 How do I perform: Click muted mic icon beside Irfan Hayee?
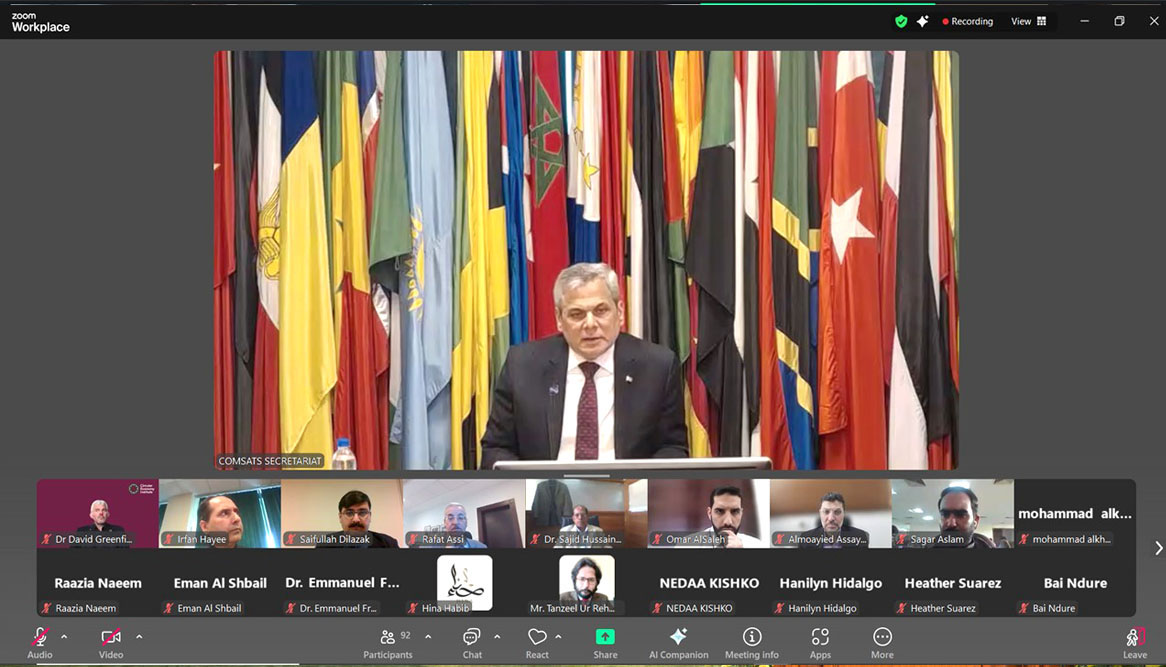[x=169, y=539]
